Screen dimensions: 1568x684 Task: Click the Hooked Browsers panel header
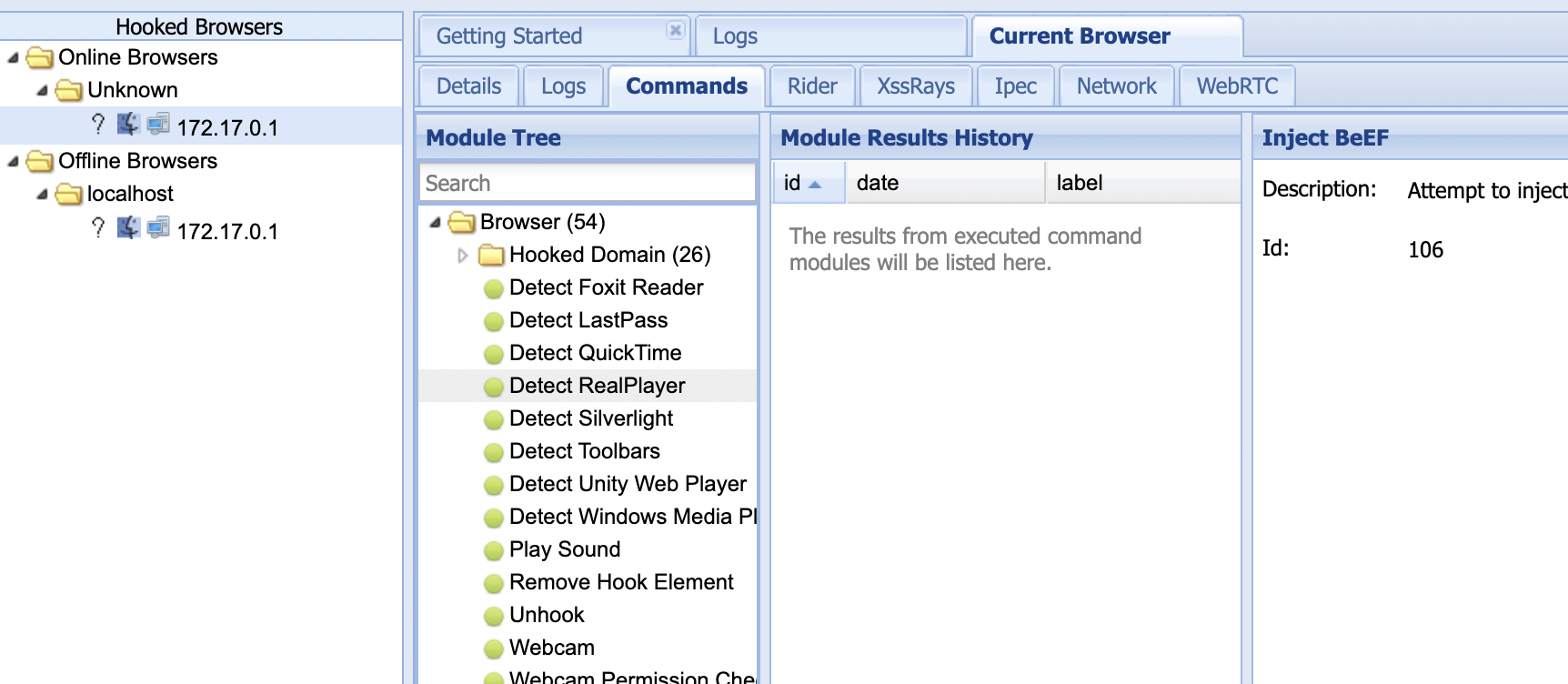[199, 26]
